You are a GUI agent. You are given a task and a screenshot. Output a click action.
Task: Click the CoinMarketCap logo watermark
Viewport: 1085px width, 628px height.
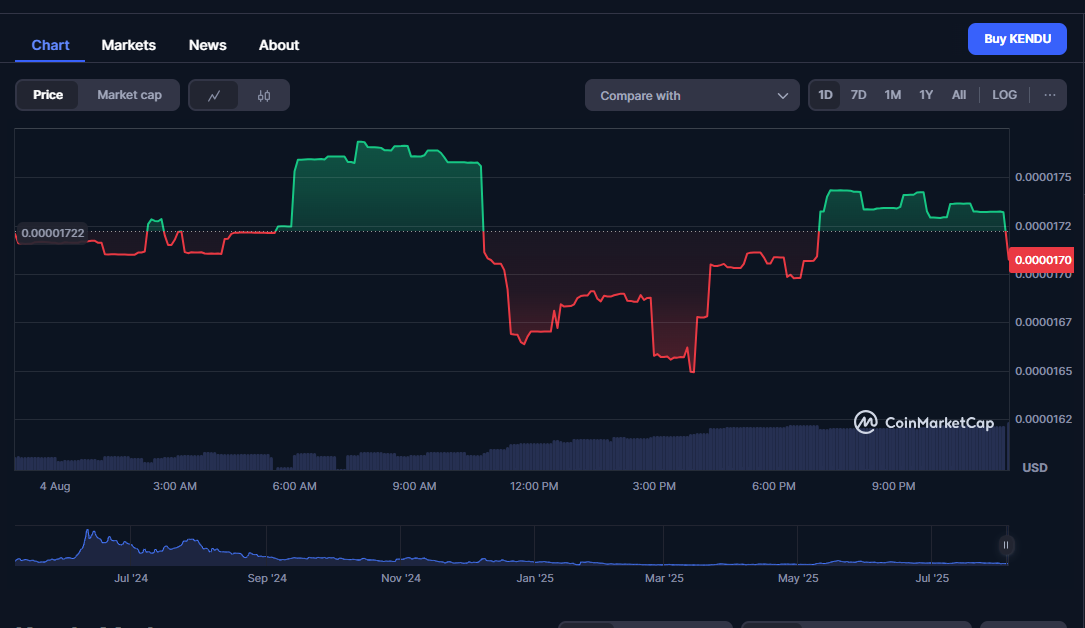tap(923, 423)
